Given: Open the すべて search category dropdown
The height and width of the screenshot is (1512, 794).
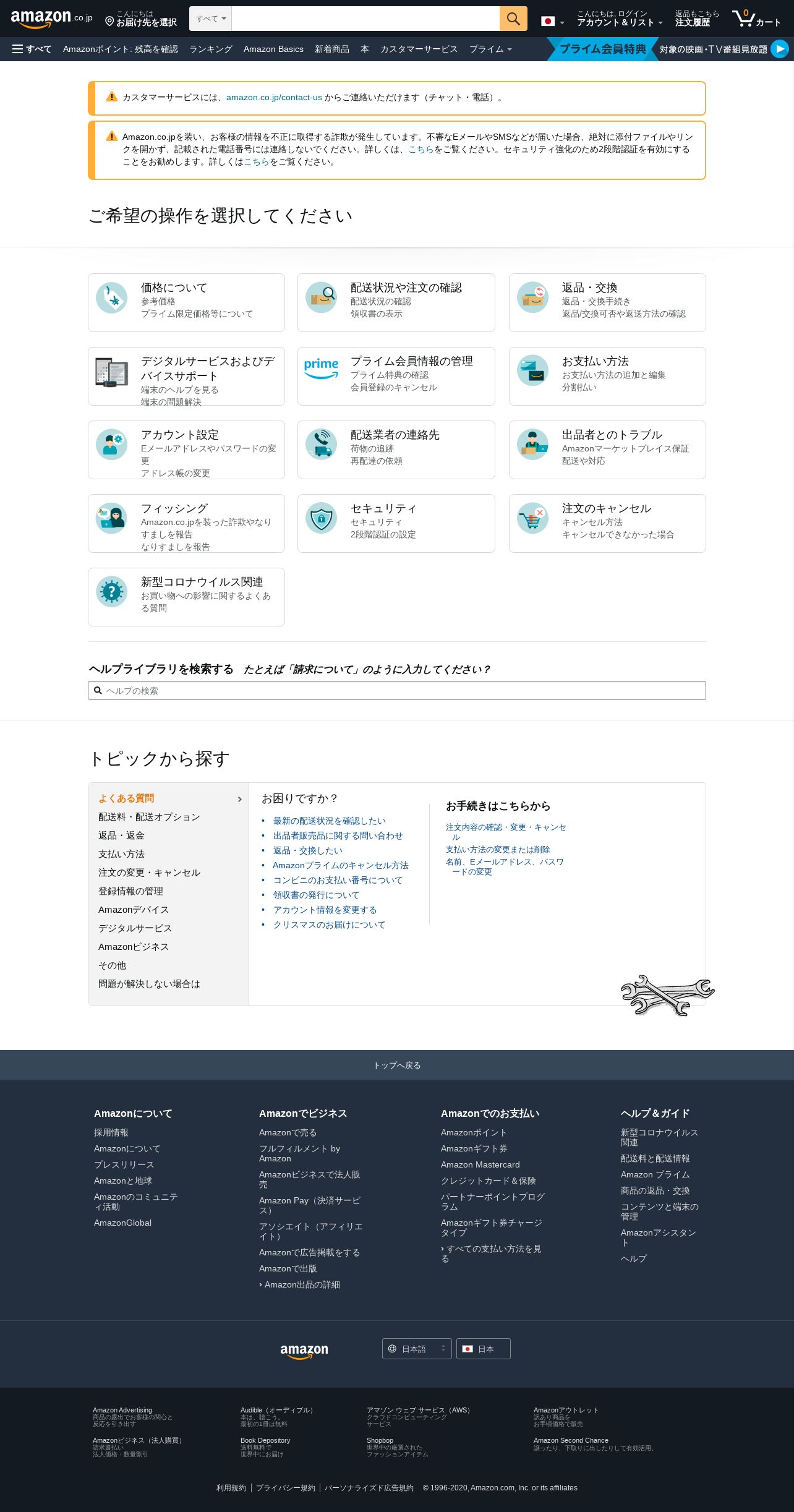Looking at the screenshot, I should pyautogui.click(x=211, y=19).
